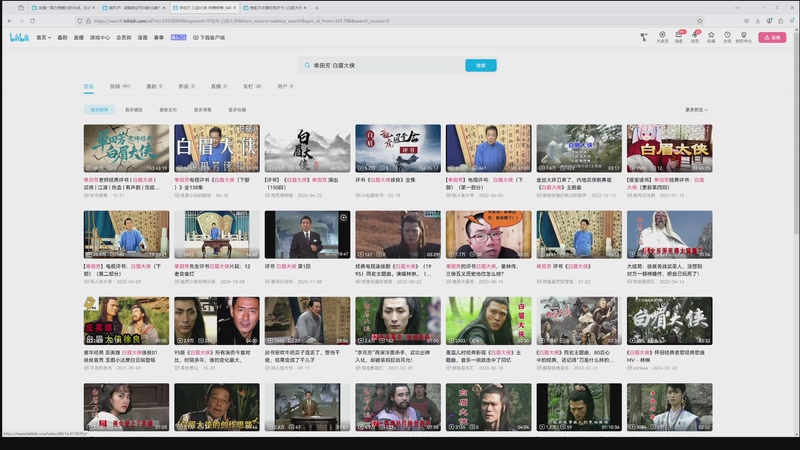Click the blue 搜索 button
800x450 pixels.
pos(481,65)
